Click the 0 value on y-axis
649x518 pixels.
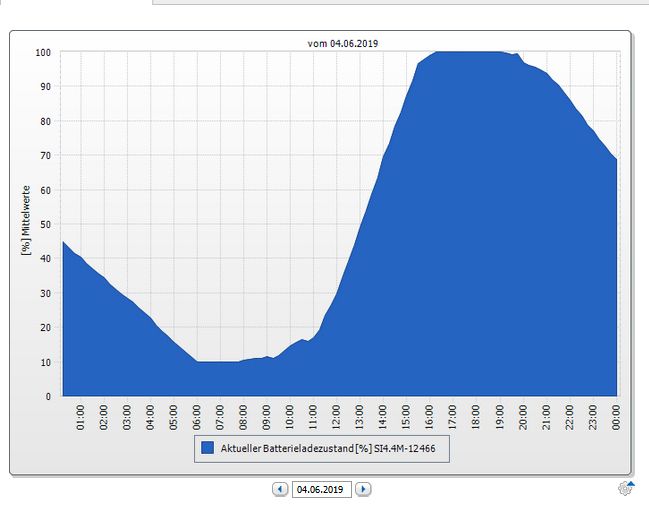[49, 396]
